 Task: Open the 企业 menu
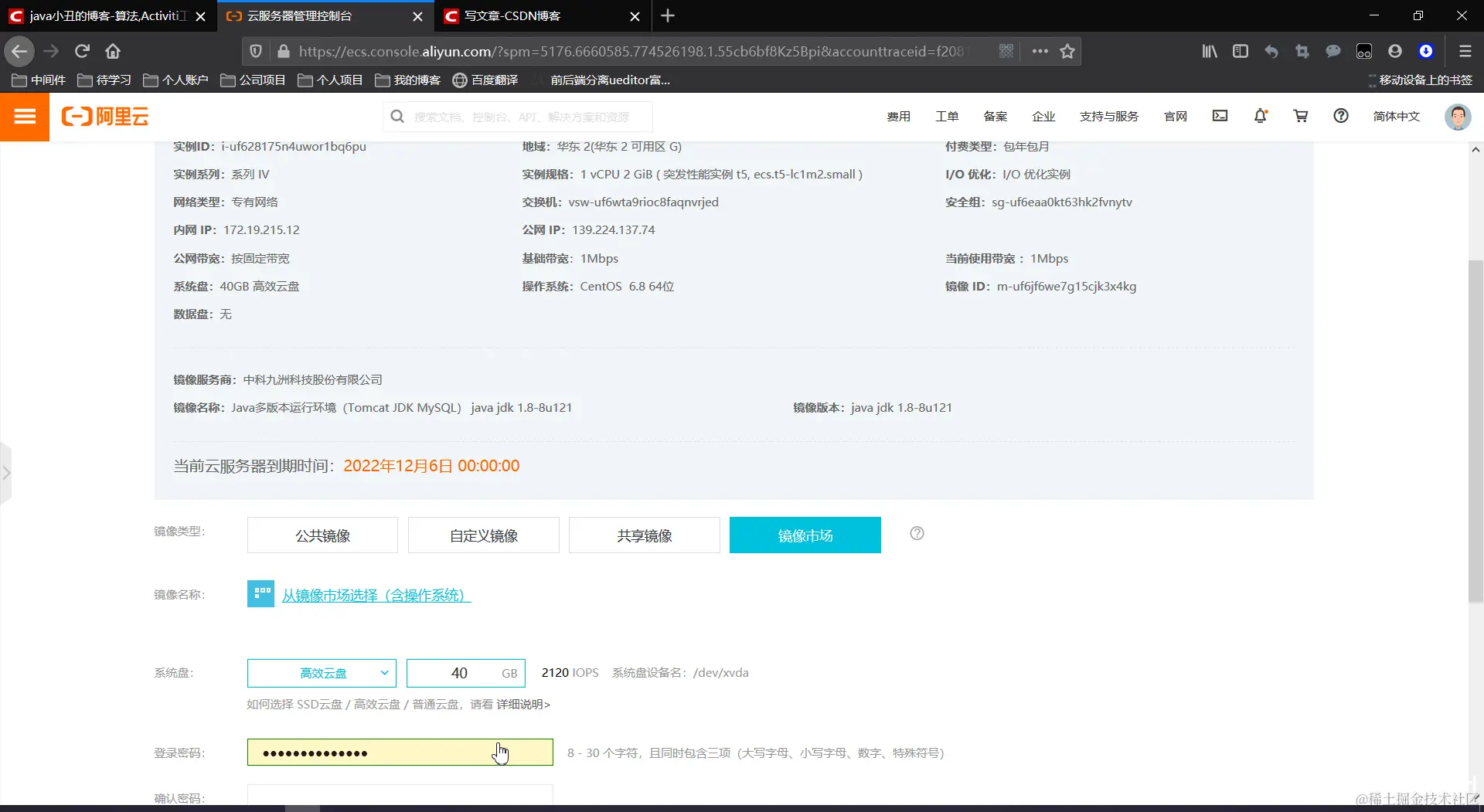coord(1043,116)
